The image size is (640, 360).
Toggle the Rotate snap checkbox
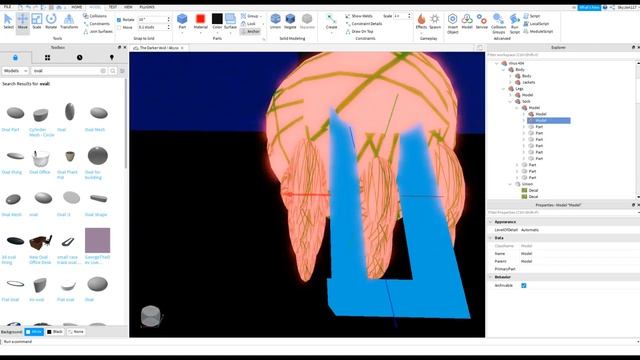tap(119, 20)
